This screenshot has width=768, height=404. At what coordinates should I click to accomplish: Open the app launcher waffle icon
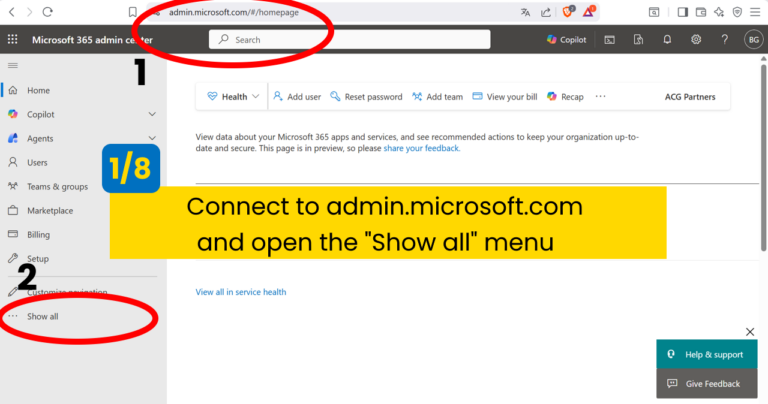pyautogui.click(x=13, y=39)
